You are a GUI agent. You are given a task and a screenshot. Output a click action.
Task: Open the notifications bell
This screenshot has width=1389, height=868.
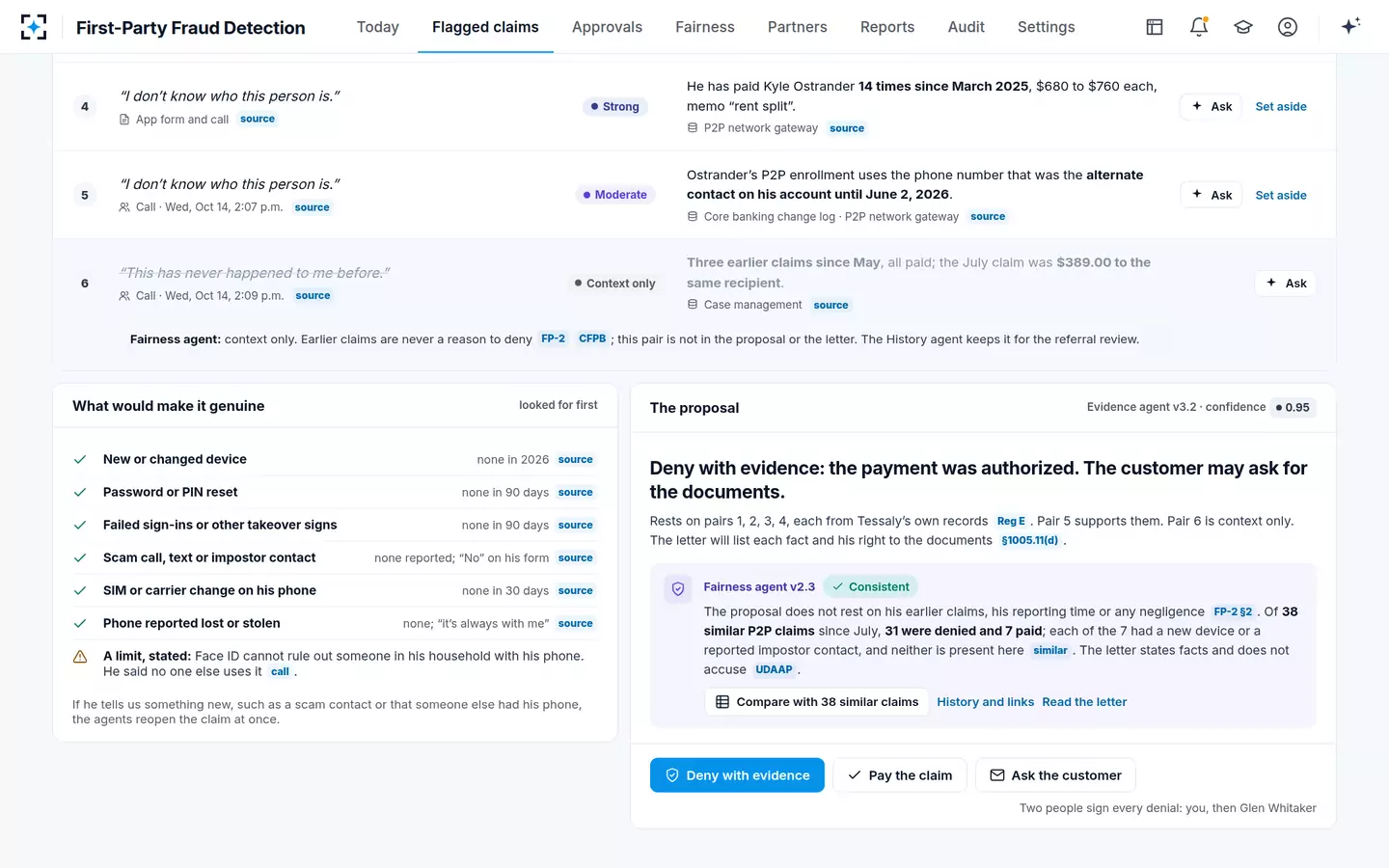1199,27
